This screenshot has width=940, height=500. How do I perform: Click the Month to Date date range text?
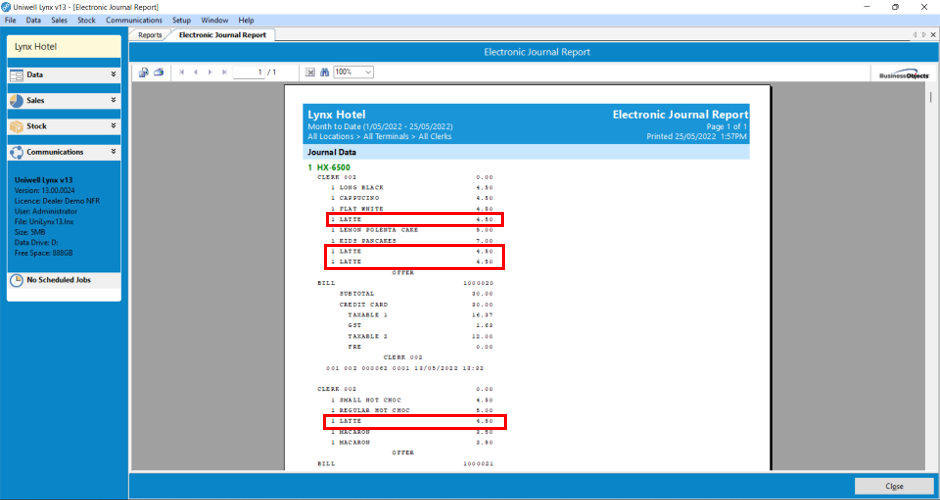[x=380, y=126]
